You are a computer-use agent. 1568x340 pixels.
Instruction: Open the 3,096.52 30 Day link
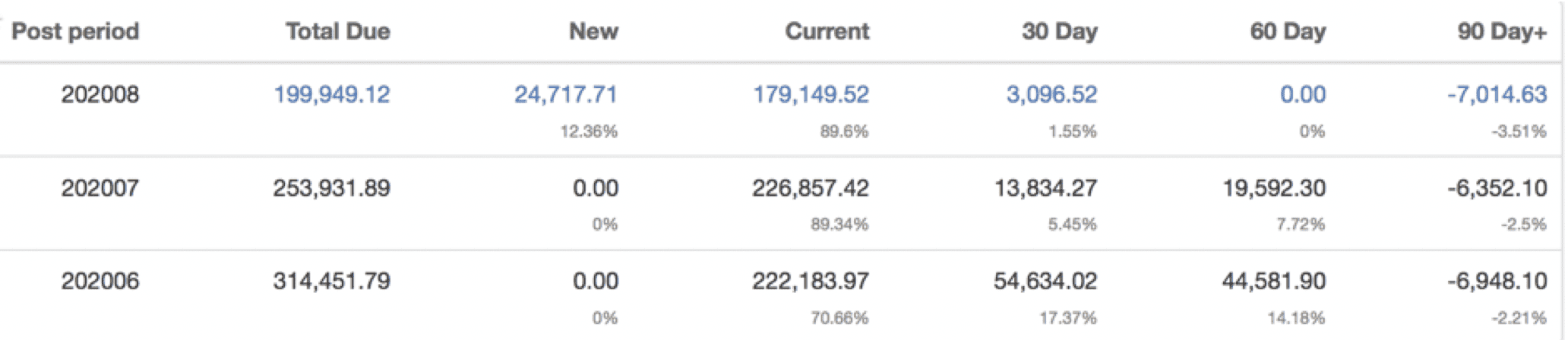(x=1051, y=95)
